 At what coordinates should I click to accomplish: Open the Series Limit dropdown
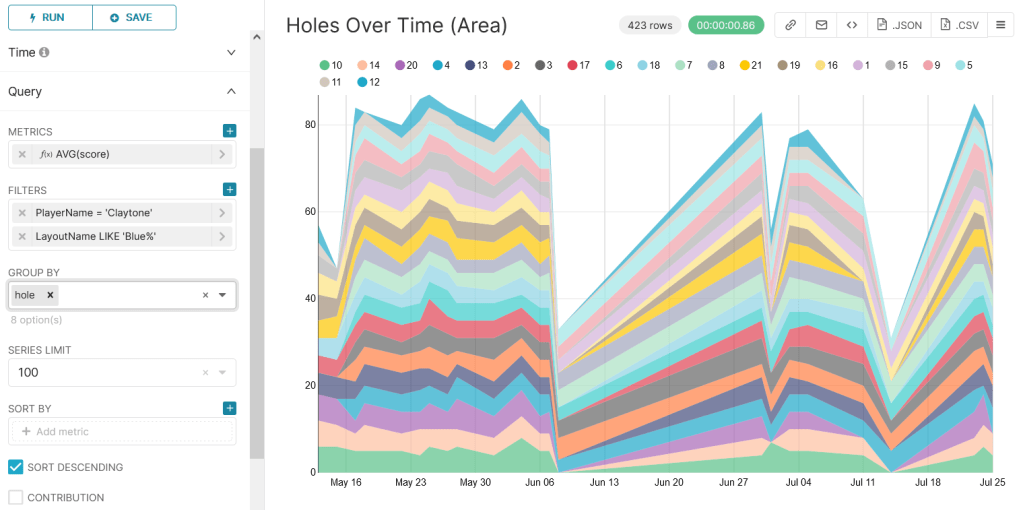[222, 372]
